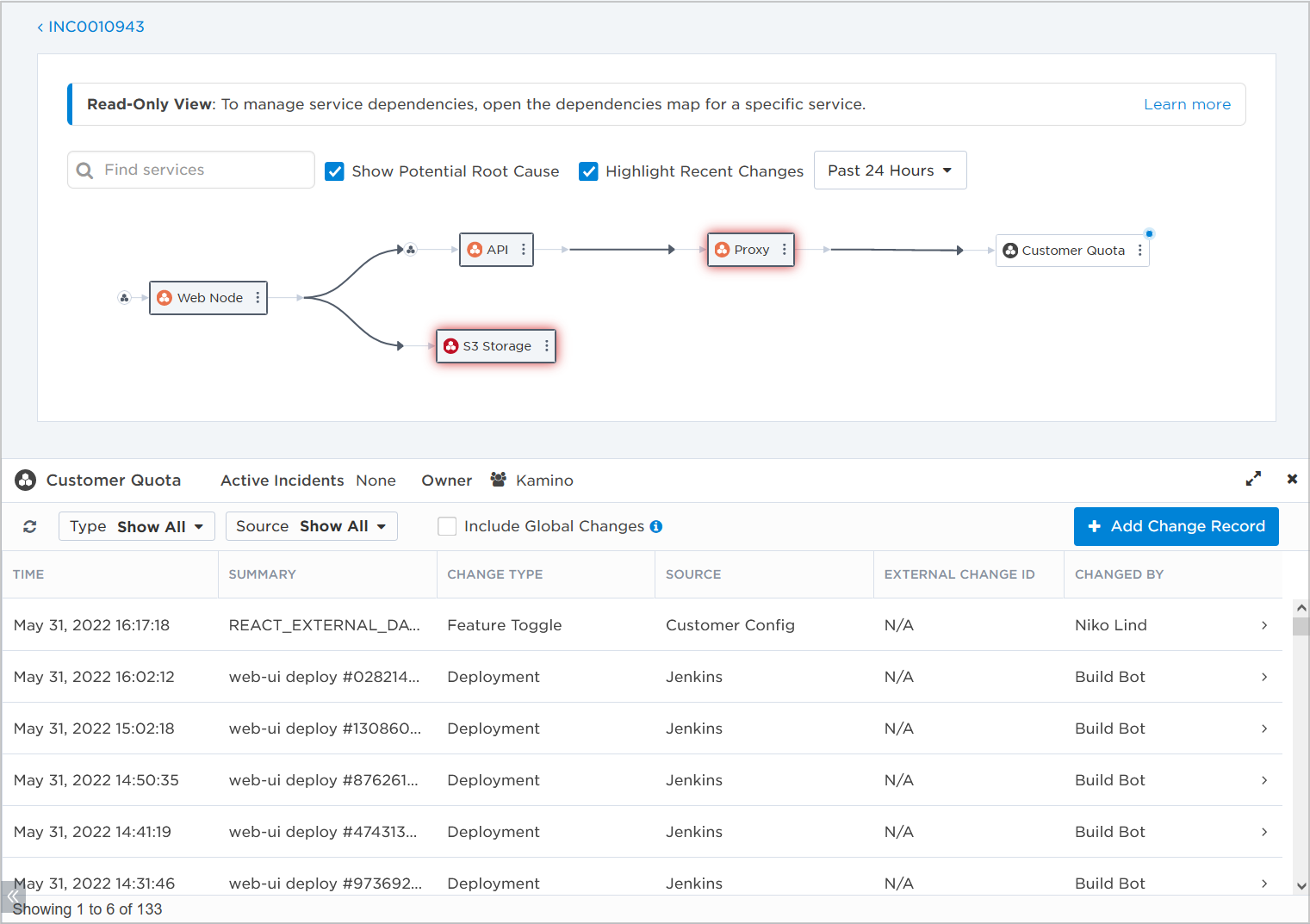The width and height of the screenshot is (1310, 924).
Task: Select summary REACT_EXTERNAL_DA...
Action: pos(325,625)
